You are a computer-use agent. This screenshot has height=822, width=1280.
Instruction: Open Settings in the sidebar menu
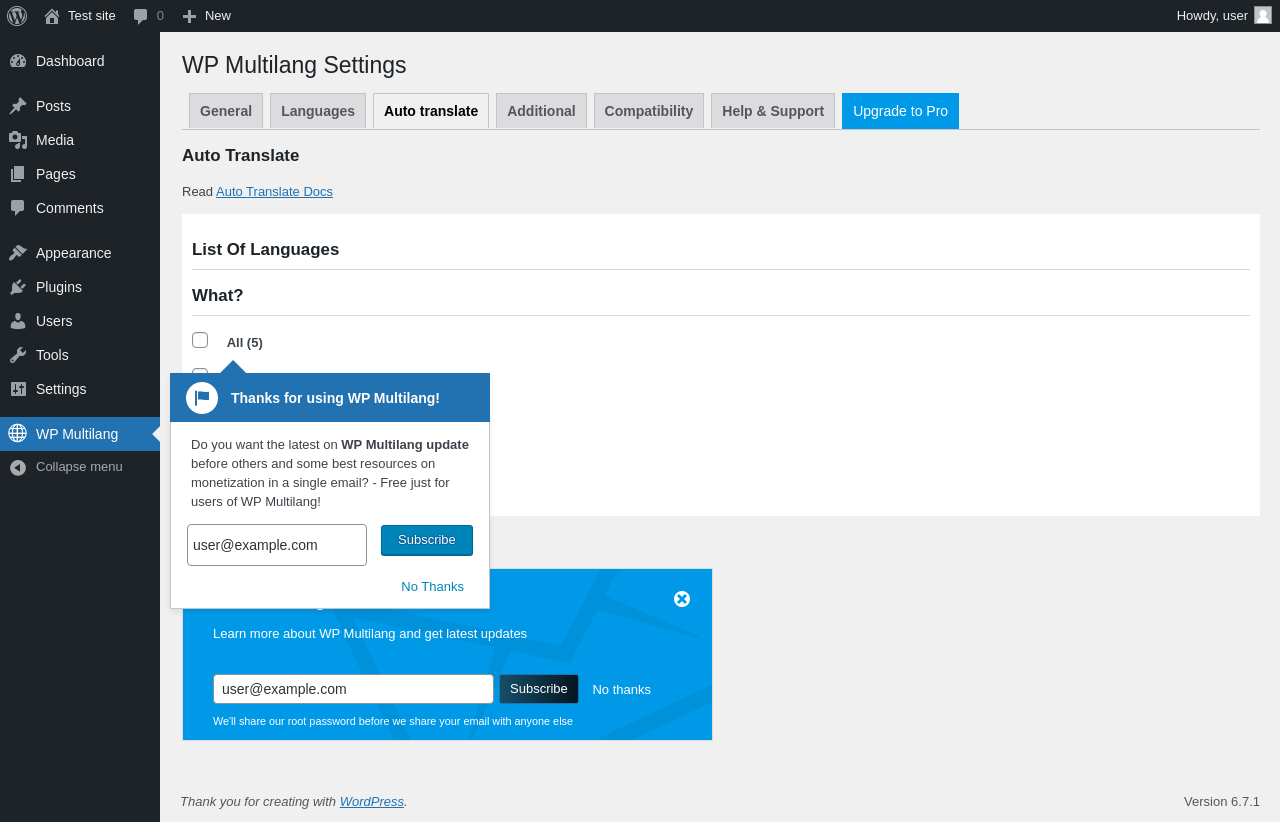[61, 389]
